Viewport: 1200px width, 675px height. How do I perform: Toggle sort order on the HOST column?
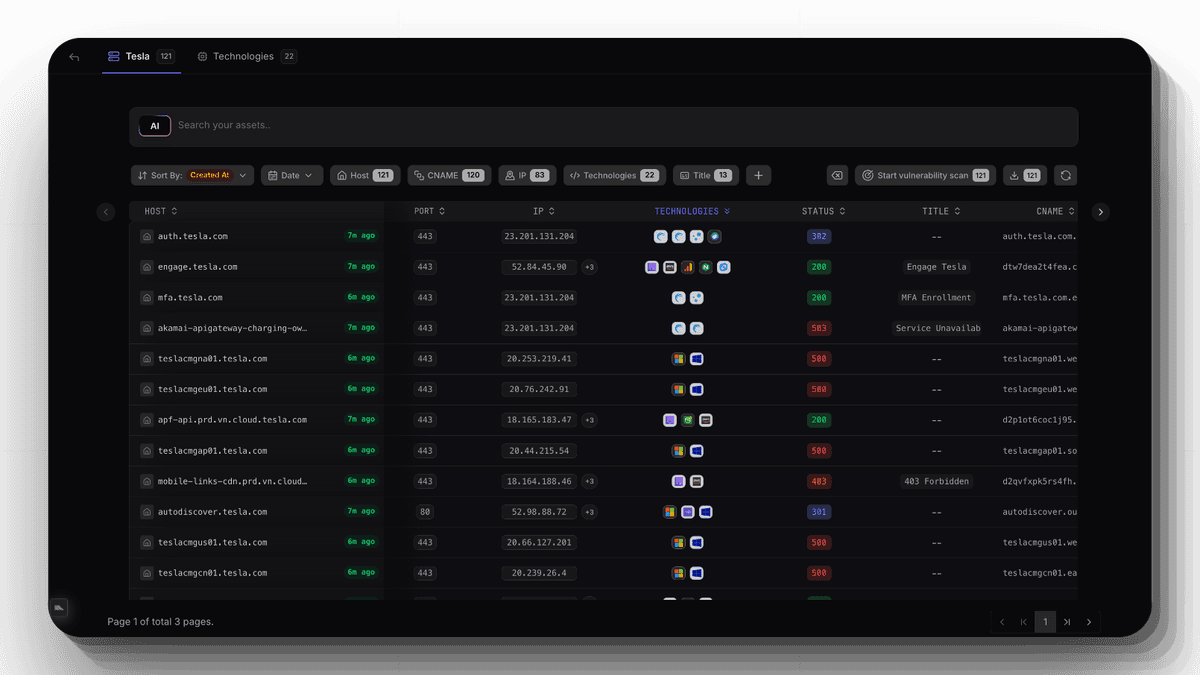pos(174,211)
